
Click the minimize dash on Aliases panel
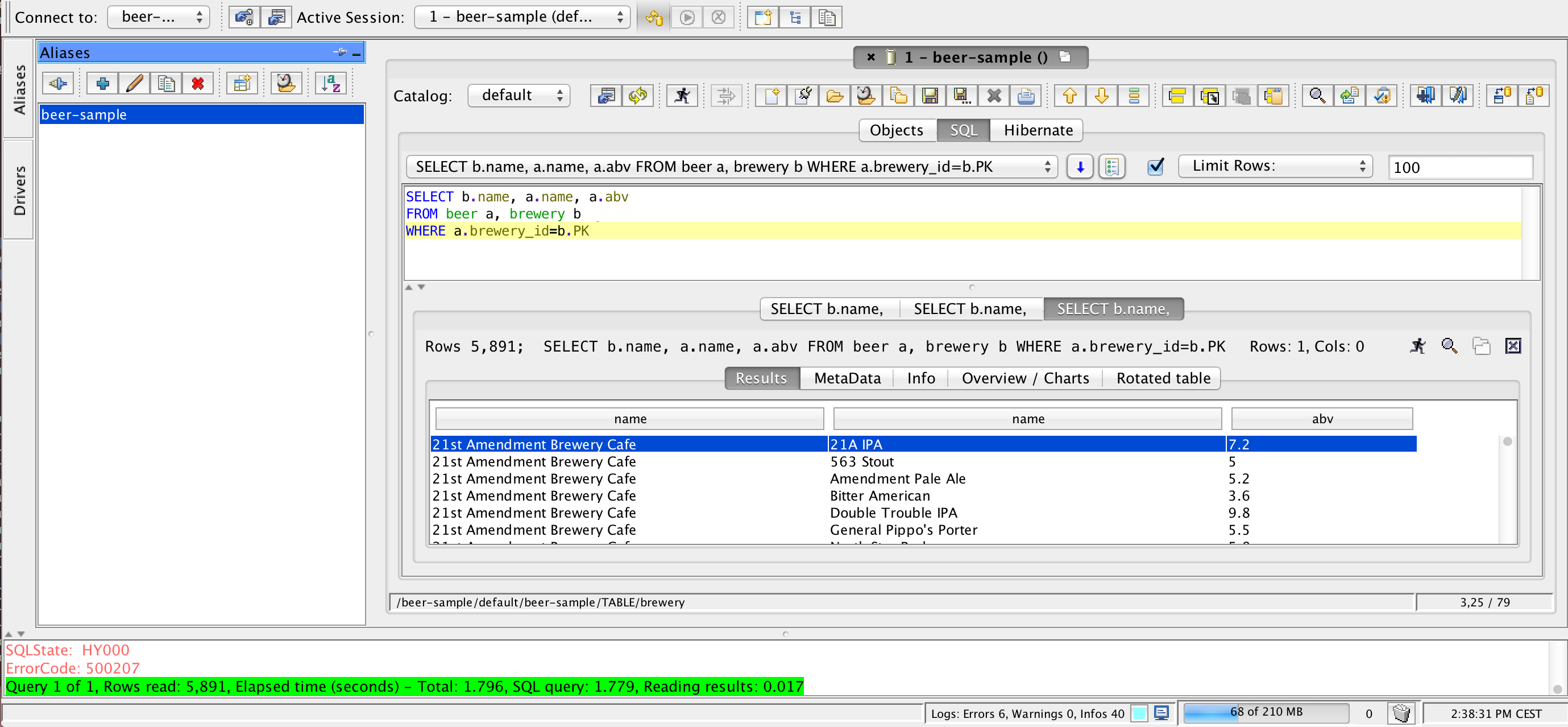click(x=356, y=53)
